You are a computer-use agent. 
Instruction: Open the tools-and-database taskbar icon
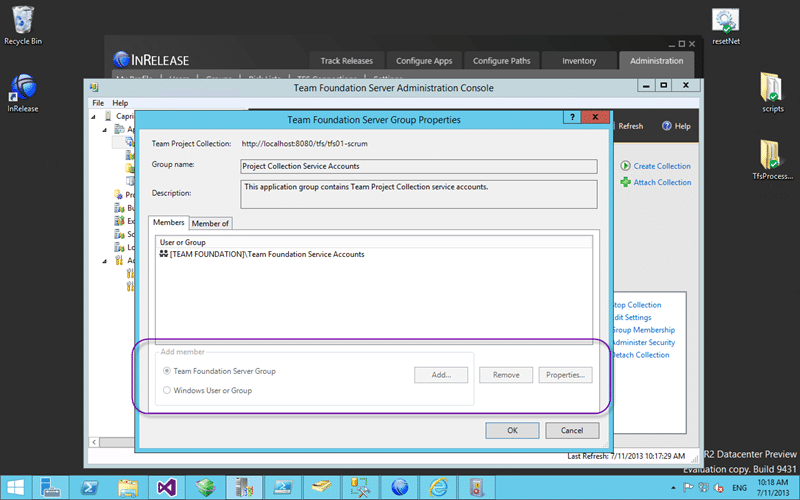tap(361, 488)
